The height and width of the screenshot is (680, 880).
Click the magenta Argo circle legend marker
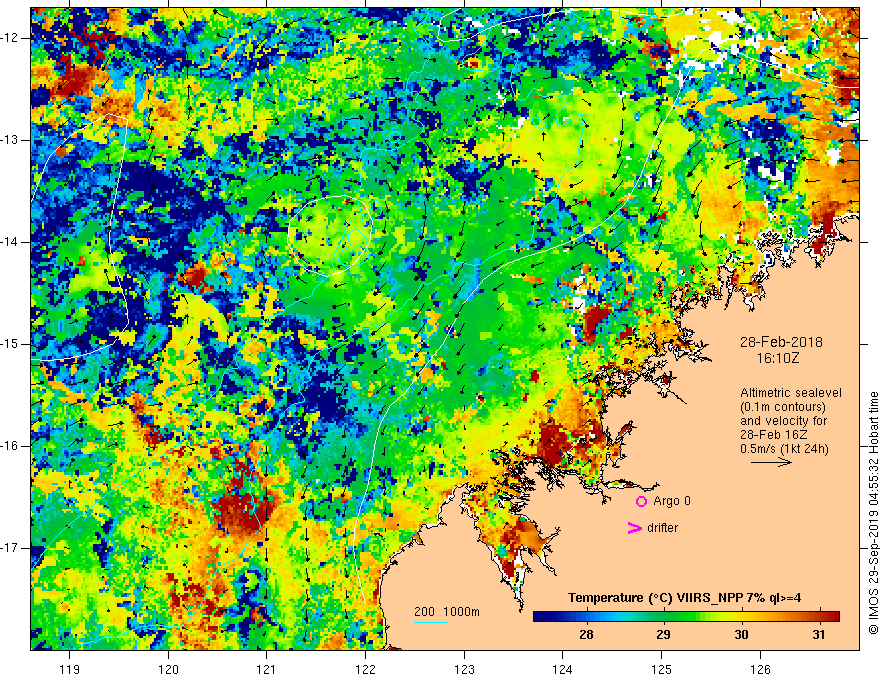tap(641, 502)
